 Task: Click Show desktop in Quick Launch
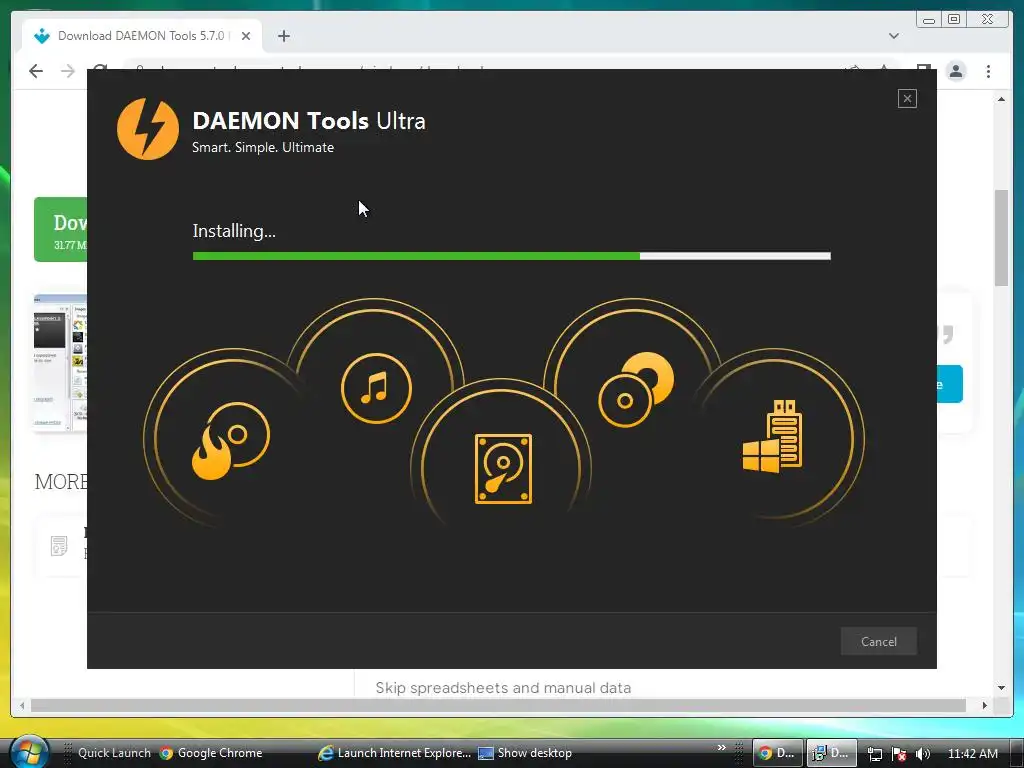click(525, 753)
